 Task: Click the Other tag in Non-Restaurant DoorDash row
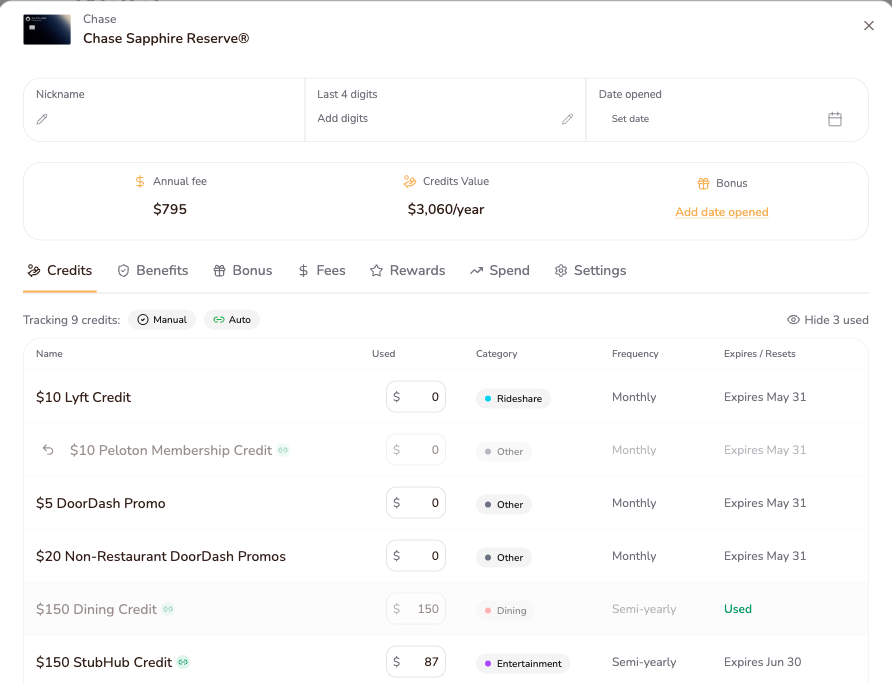click(503, 558)
